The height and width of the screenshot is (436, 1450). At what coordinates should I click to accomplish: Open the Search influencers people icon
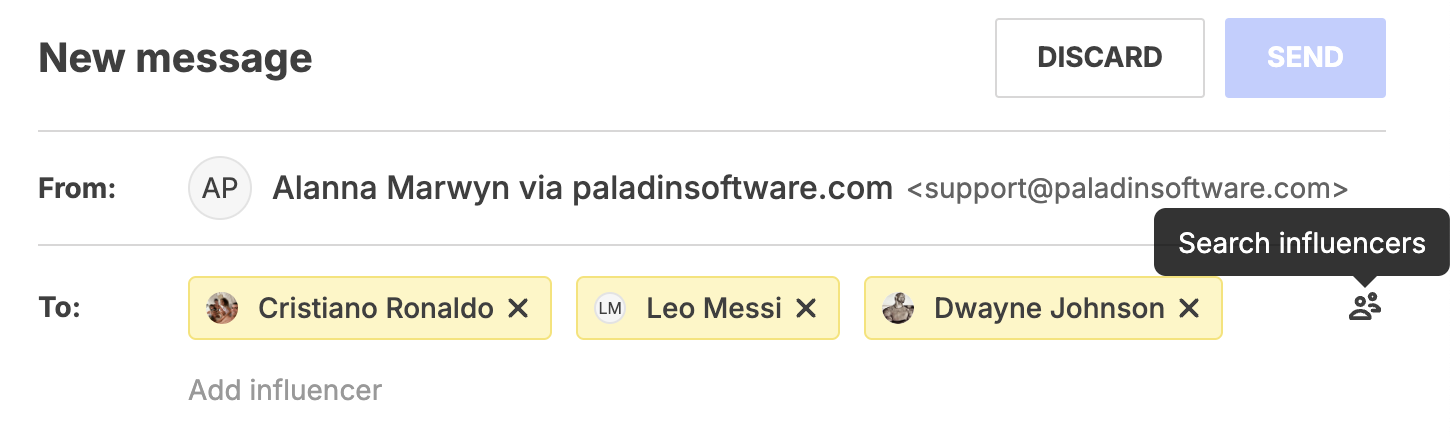(1364, 307)
